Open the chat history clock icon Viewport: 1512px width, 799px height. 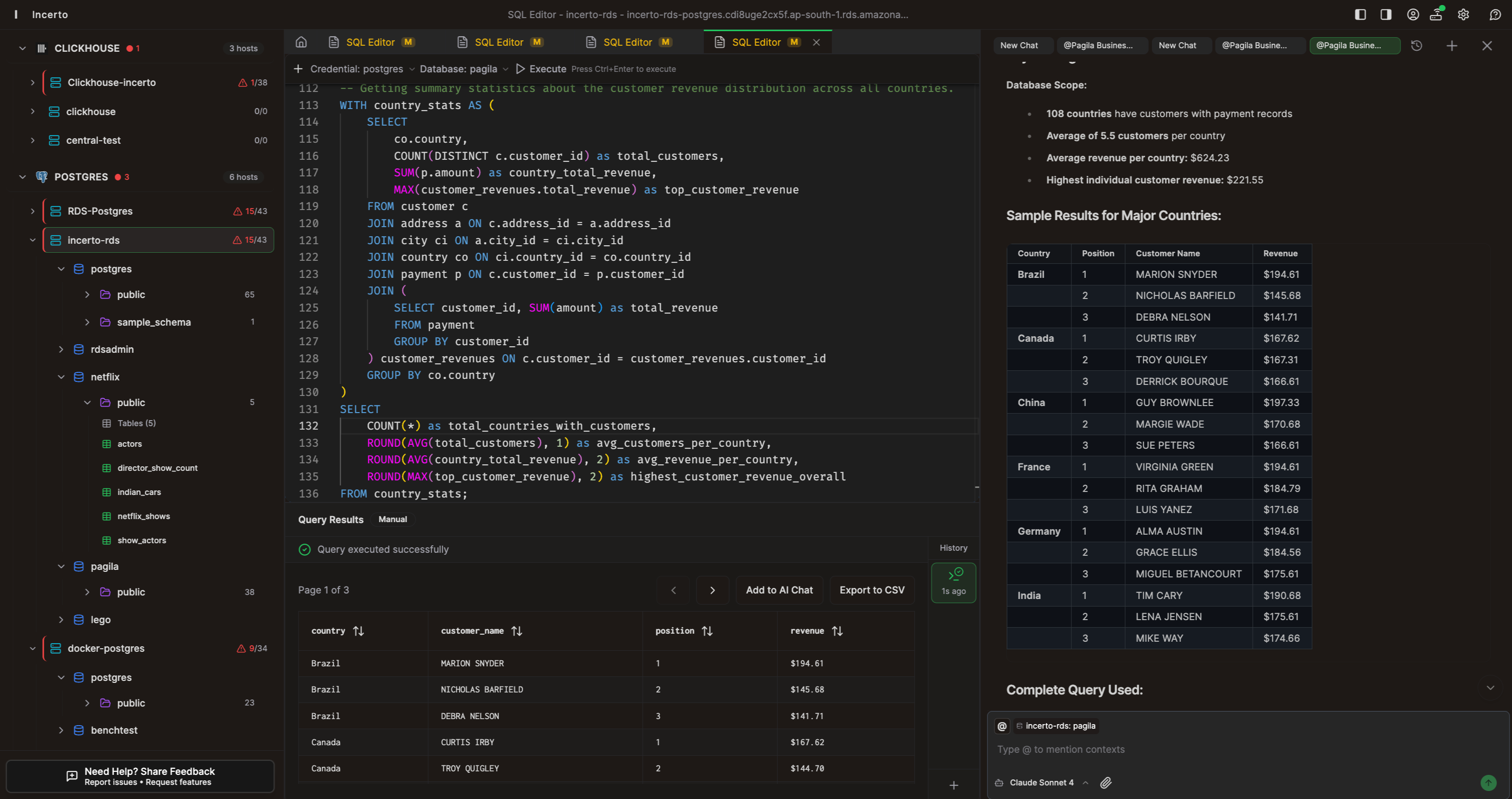[x=1417, y=45]
